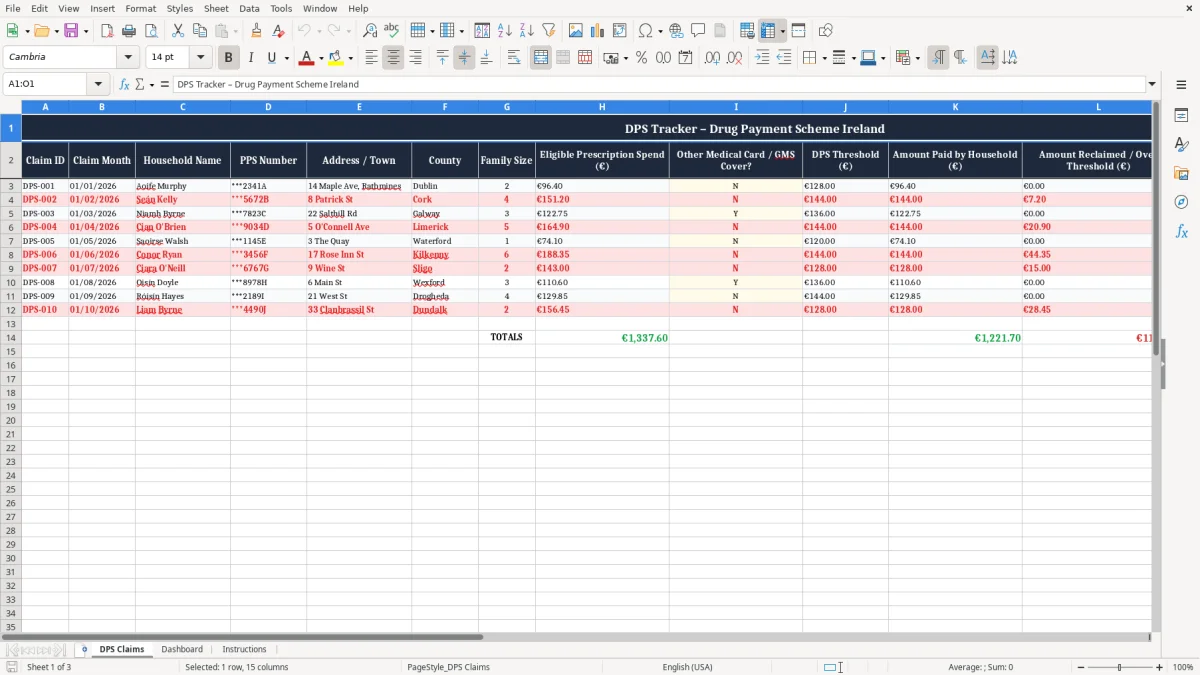Cut the selection with the scissors icon
The height and width of the screenshot is (675, 1200).
point(178,31)
